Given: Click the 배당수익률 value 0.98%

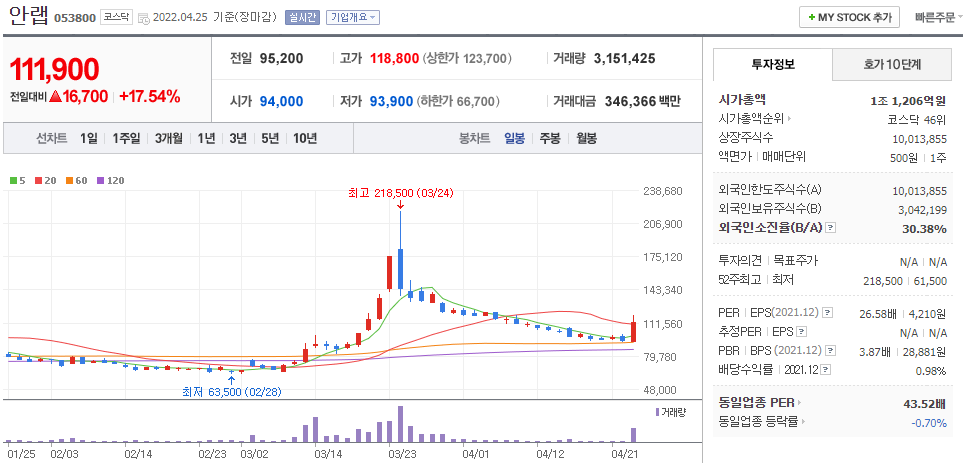Looking at the screenshot, I should pyautogui.click(x=931, y=371).
